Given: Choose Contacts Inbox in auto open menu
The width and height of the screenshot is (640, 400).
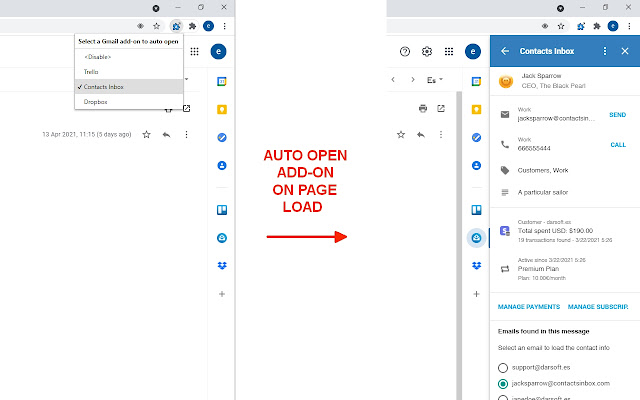Looking at the screenshot, I should coord(129,87).
